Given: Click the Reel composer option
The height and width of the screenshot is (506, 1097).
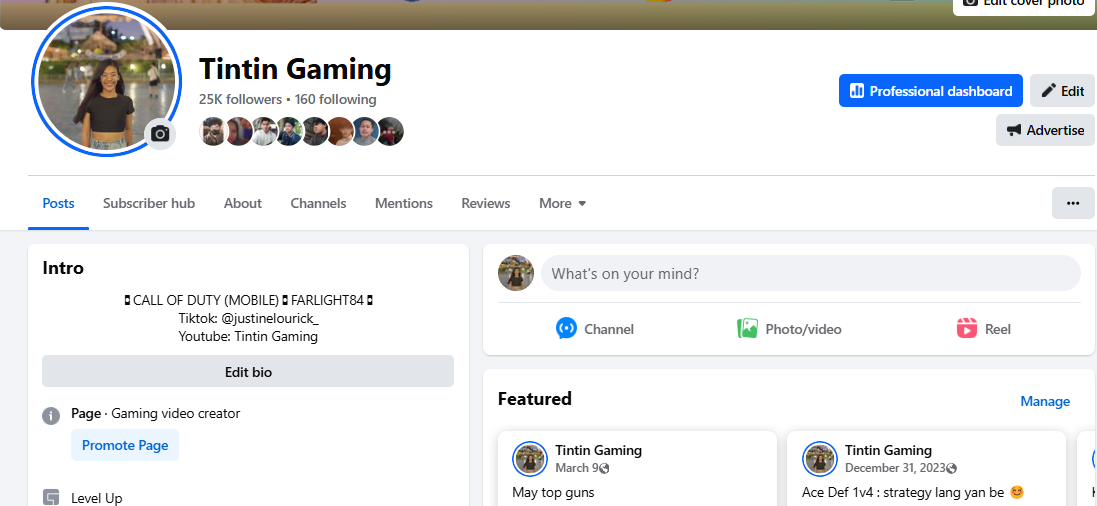Looking at the screenshot, I should point(984,328).
